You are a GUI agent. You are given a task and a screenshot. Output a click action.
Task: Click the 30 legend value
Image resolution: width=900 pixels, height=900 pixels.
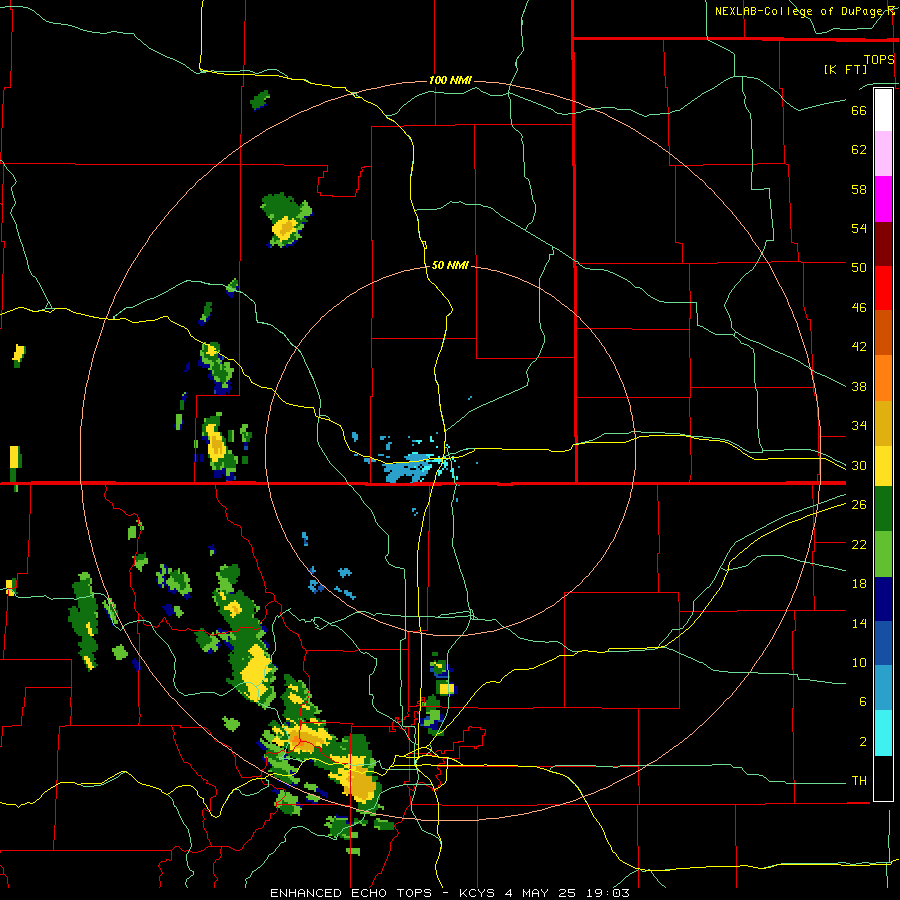[859, 465]
